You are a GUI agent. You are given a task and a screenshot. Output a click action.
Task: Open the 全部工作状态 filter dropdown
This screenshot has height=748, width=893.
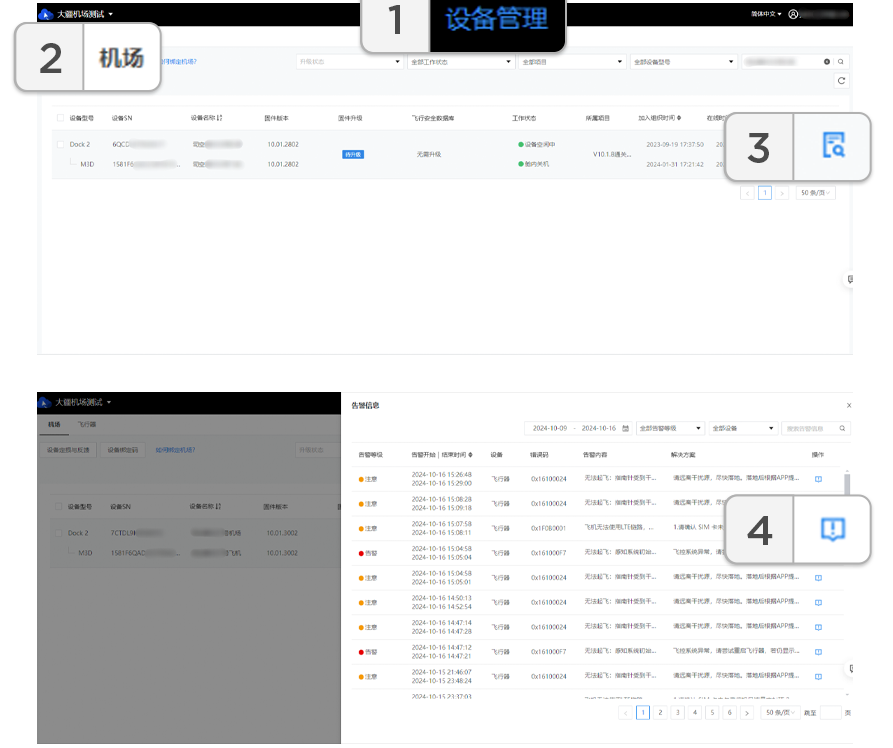pyautogui.click(x=460, y=62)
